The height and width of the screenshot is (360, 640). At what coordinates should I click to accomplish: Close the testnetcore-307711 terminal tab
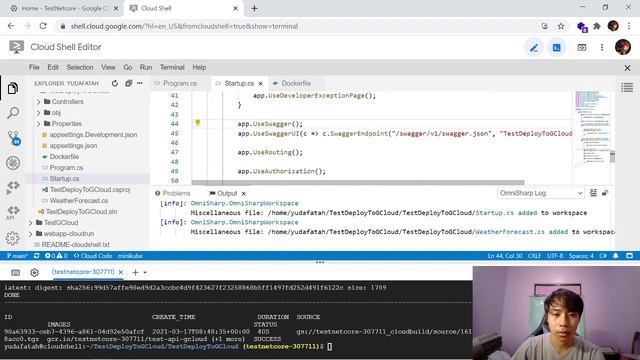coord(121,272)
